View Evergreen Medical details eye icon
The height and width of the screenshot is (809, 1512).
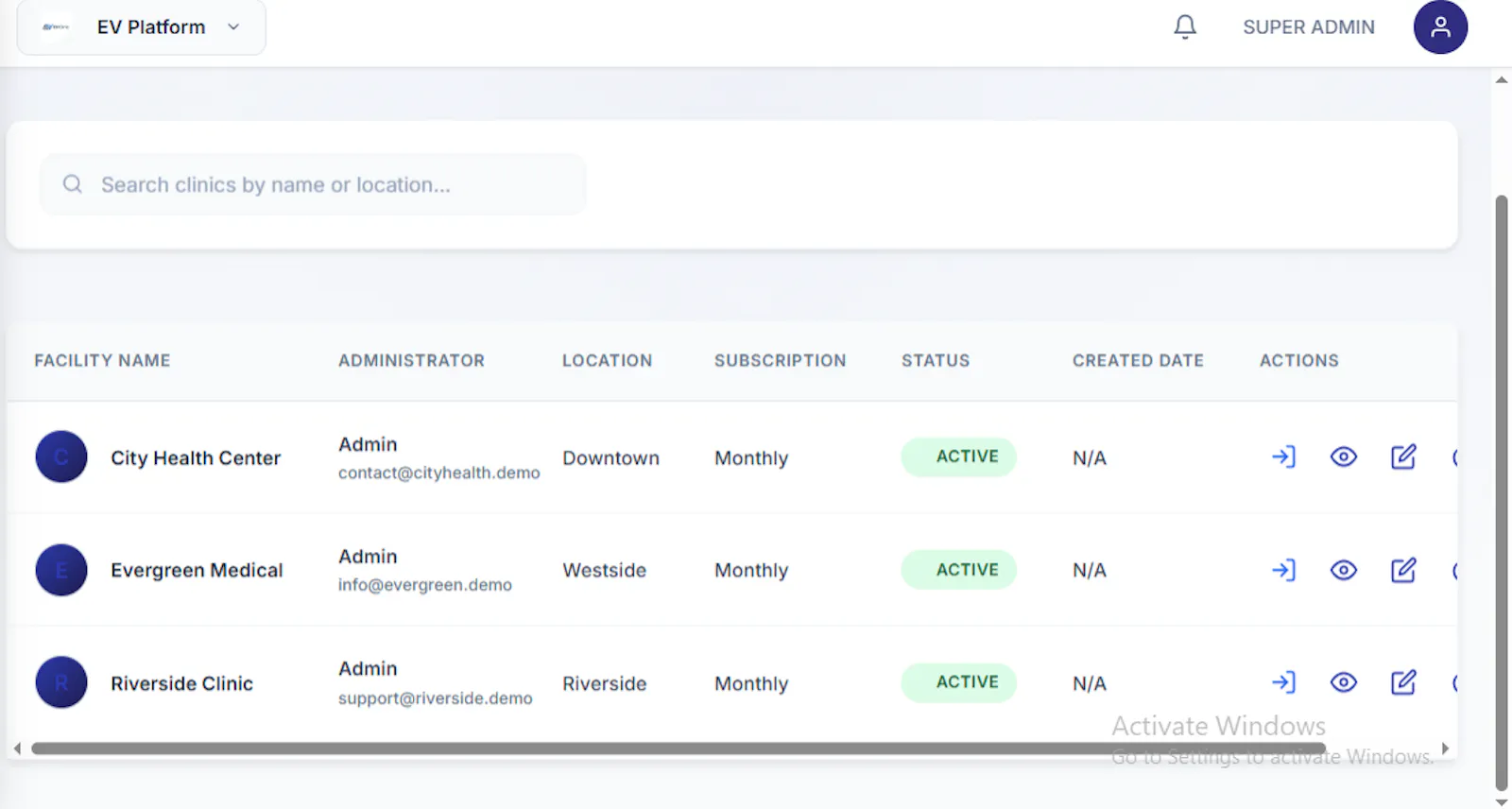[x=1344, y=570]
